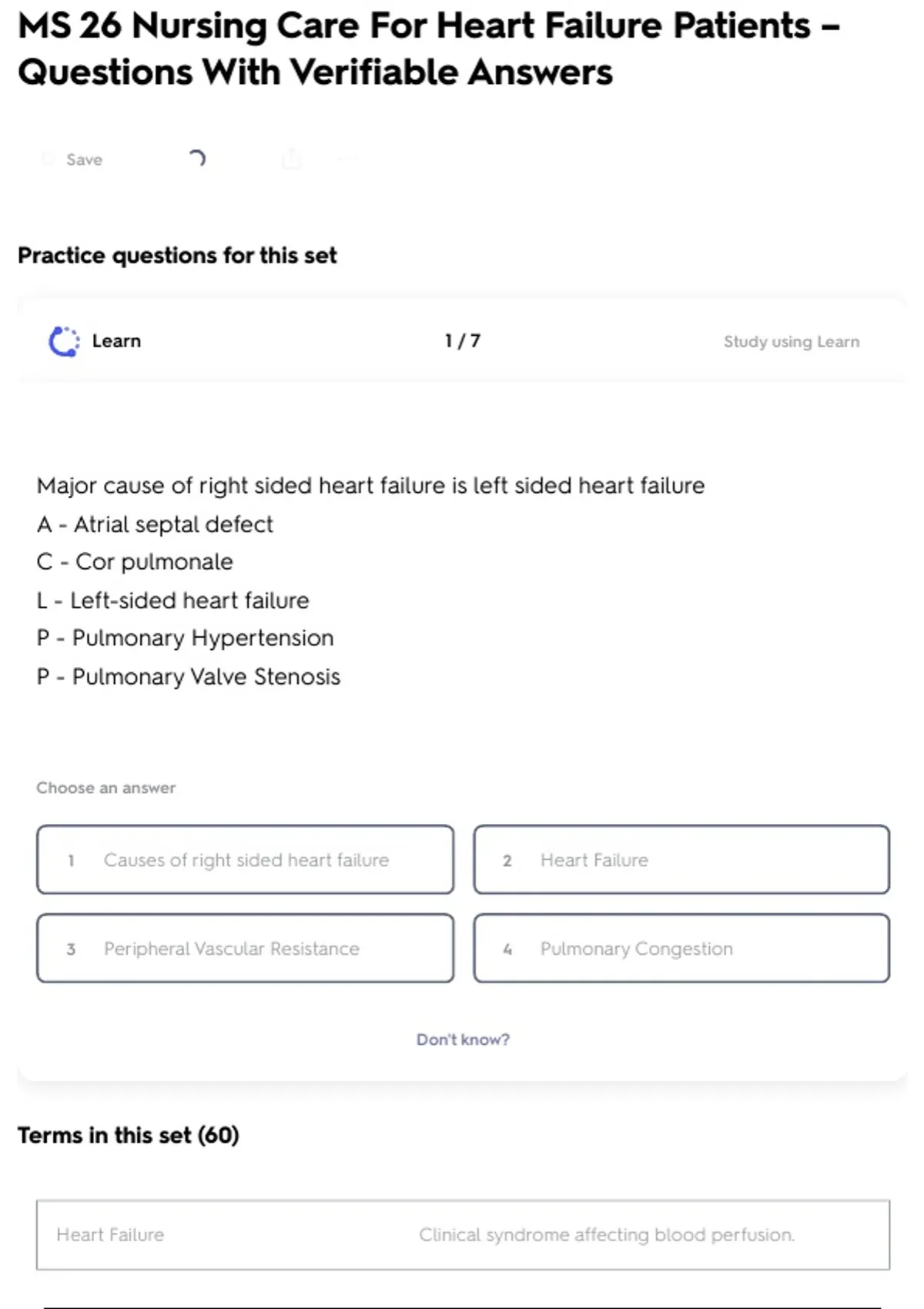Viewport: 924px width, 1309px height.
Task: Click the number 2 badge on Heart Failure answer
Action: pos(507,861)
